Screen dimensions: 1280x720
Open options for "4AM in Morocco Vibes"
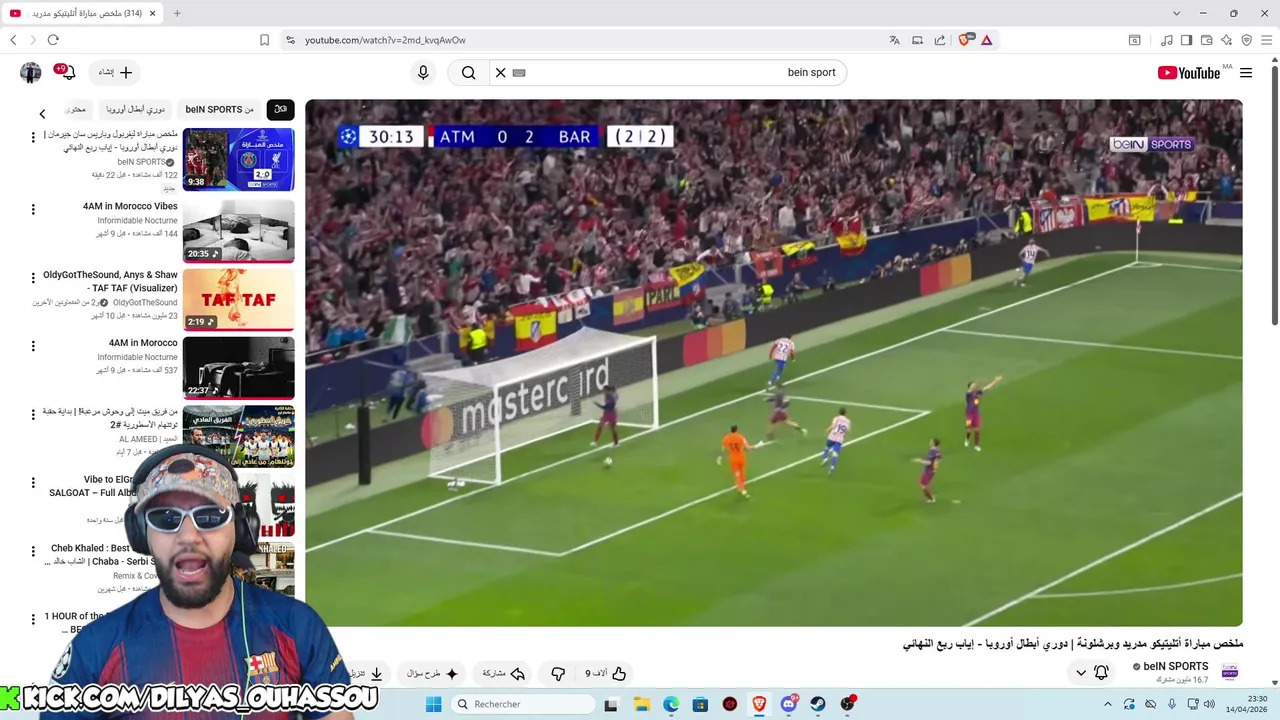pyautogui.click(x=33, y=209)
